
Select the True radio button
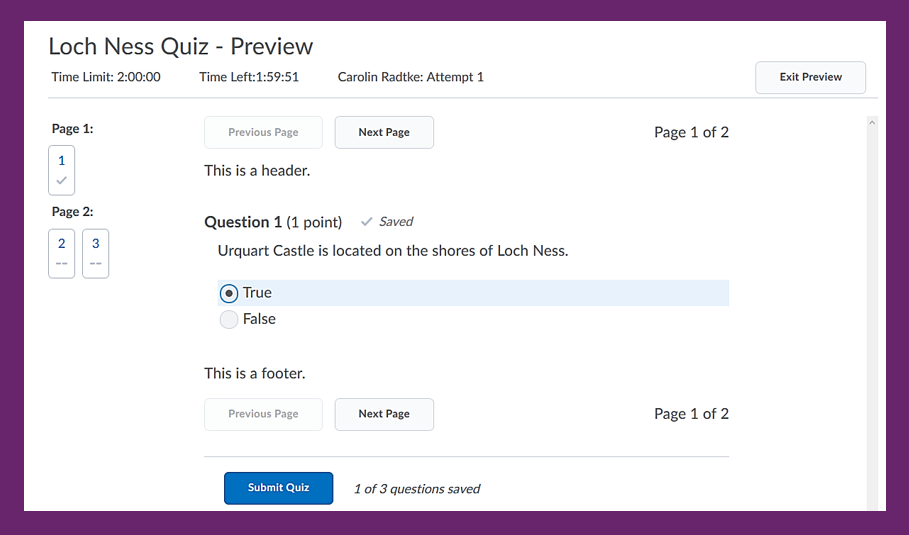(228, 293)
